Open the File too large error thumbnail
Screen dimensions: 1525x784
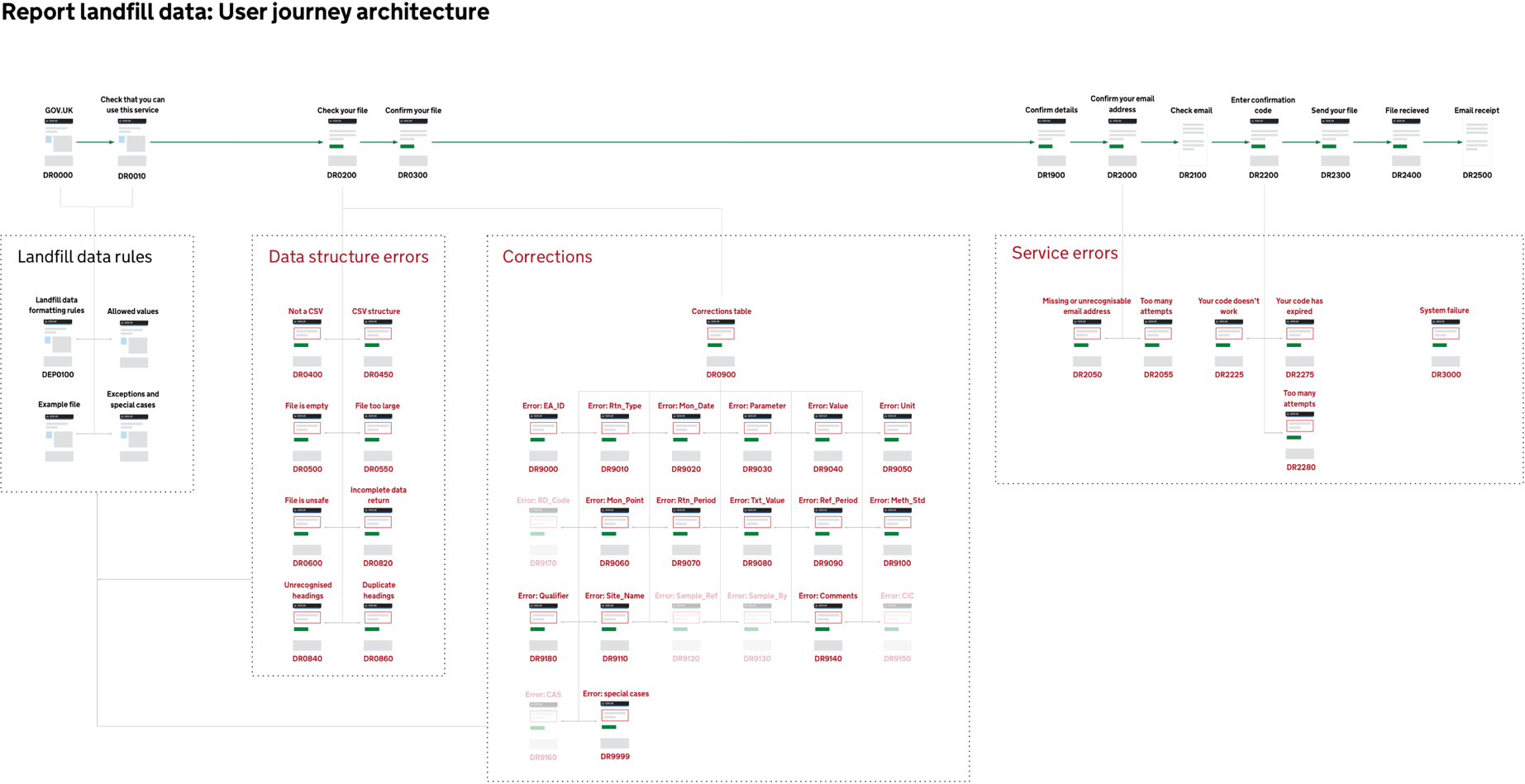pos(378,437)
